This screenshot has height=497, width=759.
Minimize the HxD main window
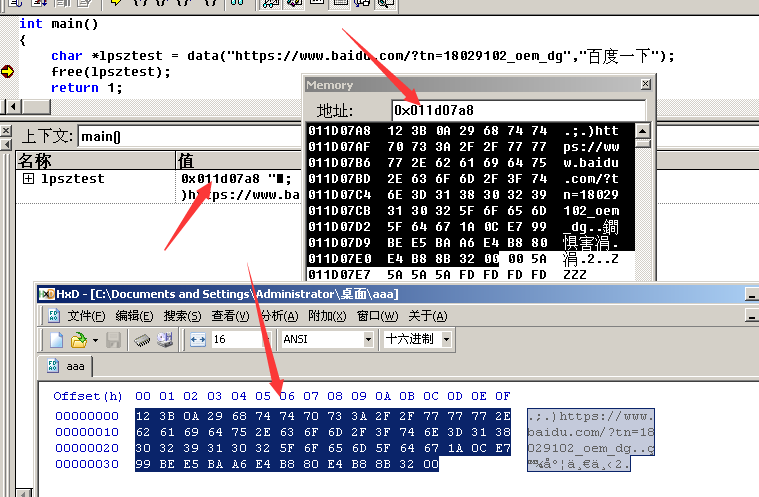pos(751,294)
